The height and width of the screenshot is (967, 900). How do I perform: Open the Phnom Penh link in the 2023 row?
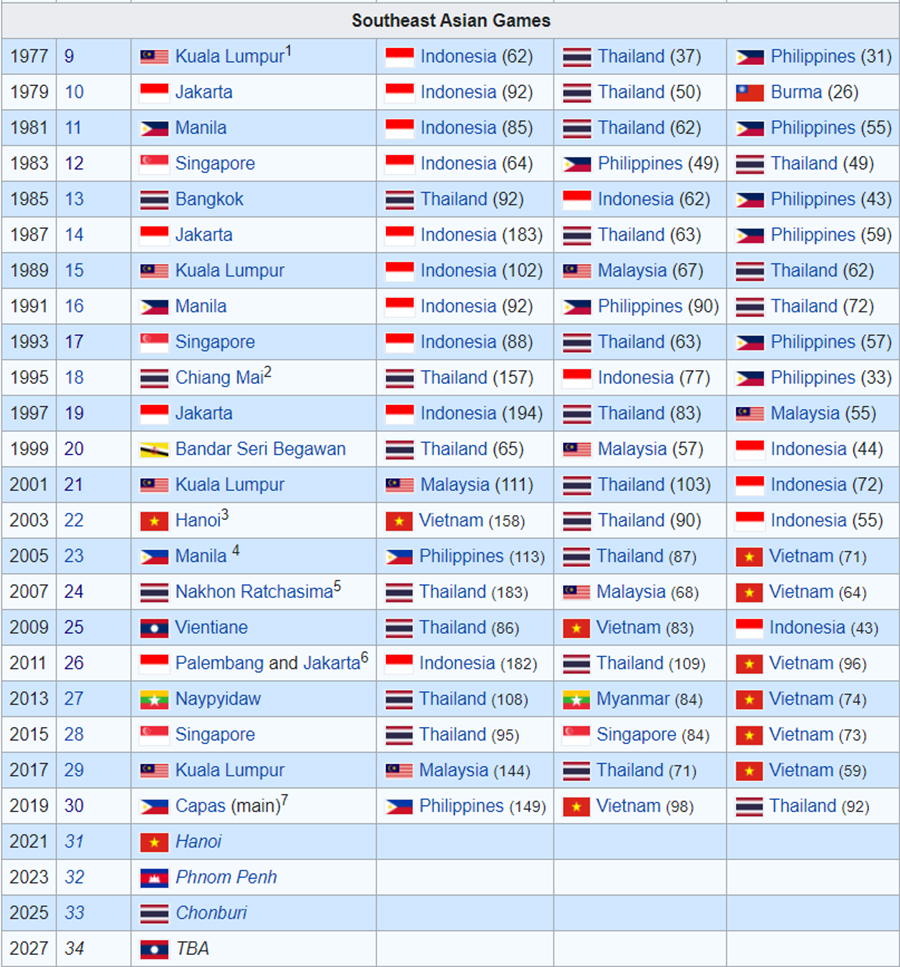(226, 877)
